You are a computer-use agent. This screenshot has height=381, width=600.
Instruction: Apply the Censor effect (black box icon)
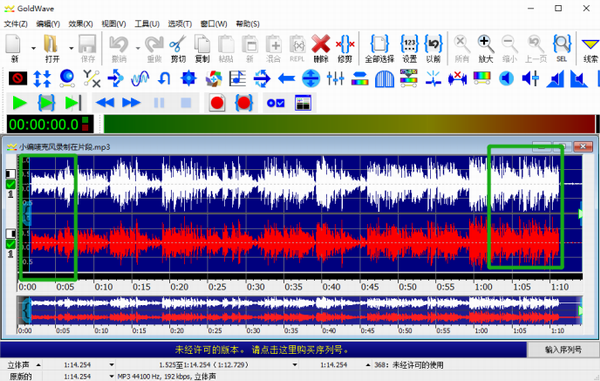coord(18,78)
